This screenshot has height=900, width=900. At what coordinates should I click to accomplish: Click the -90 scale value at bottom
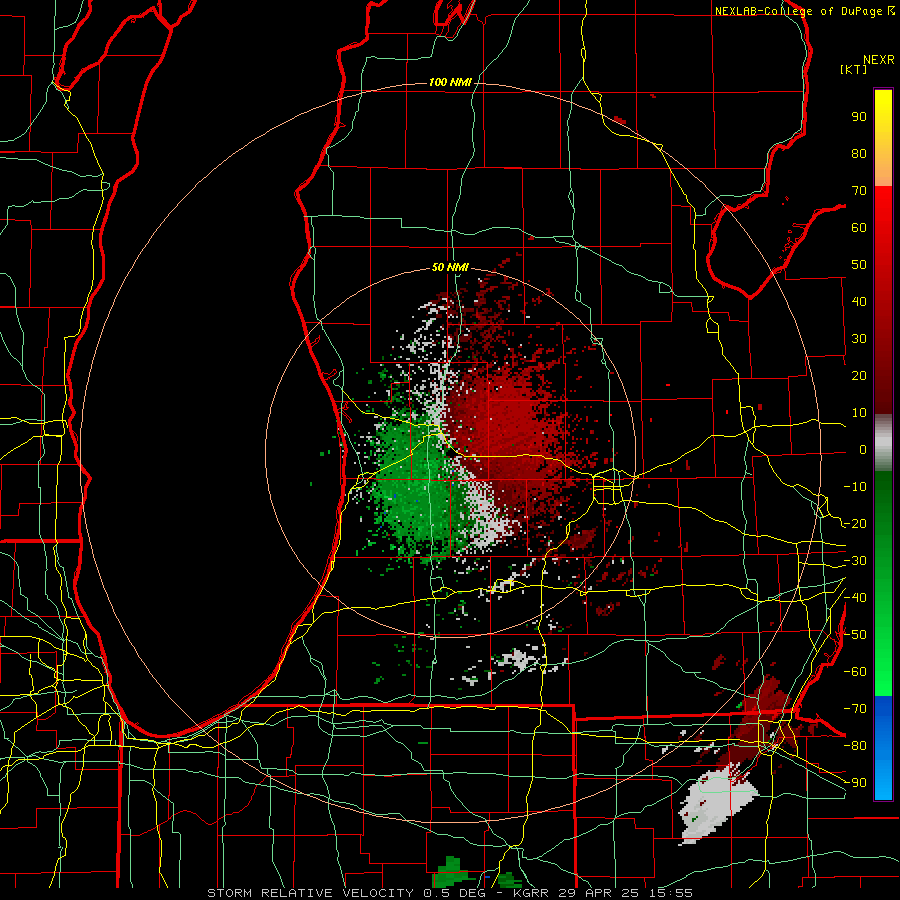click(x=855, y=783)
